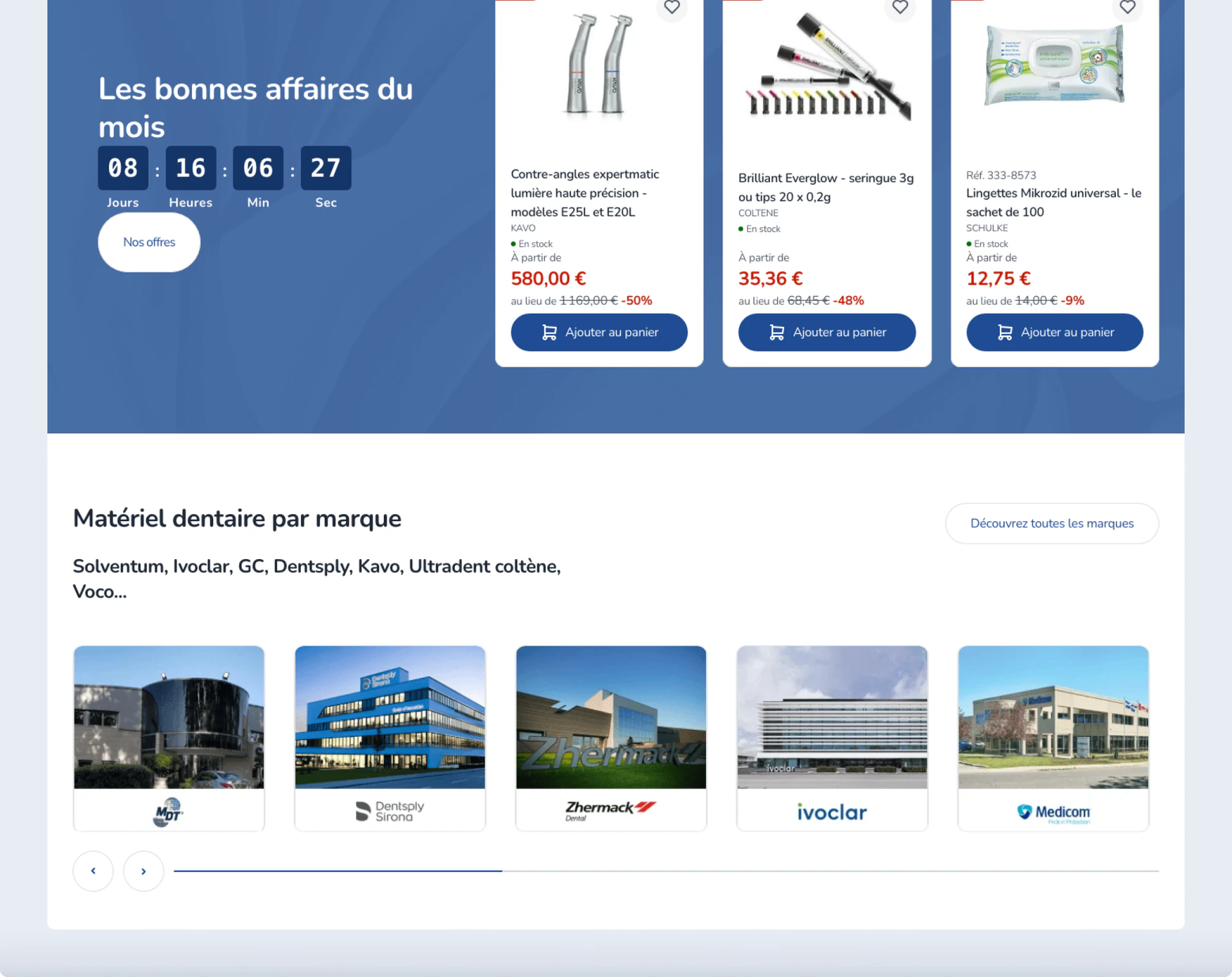The width and height of the screenshot is (1232, 977).
Task: View the Mikrozid wipes pack image
Action: 1054,64
